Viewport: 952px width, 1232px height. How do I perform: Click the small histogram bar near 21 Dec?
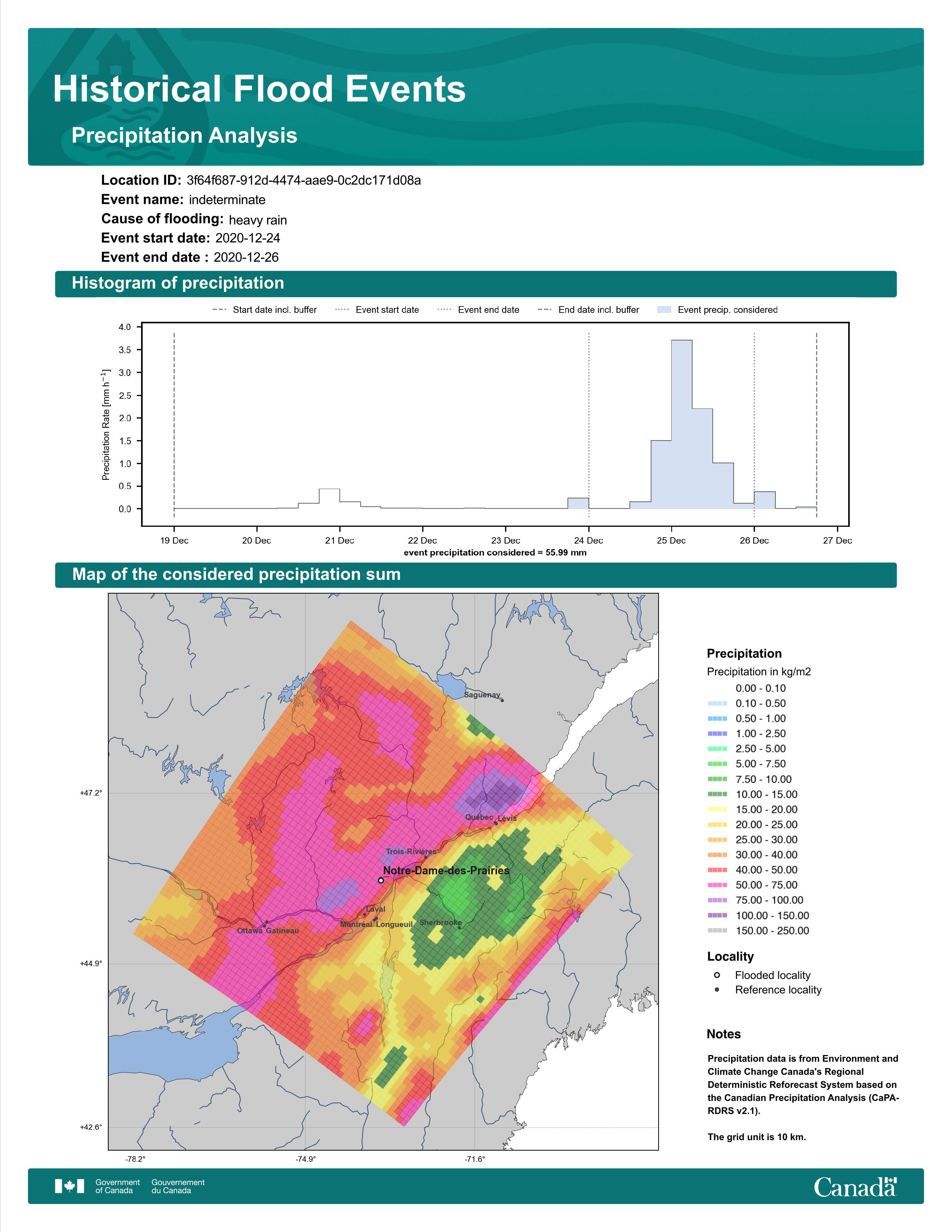pos(329,499)
